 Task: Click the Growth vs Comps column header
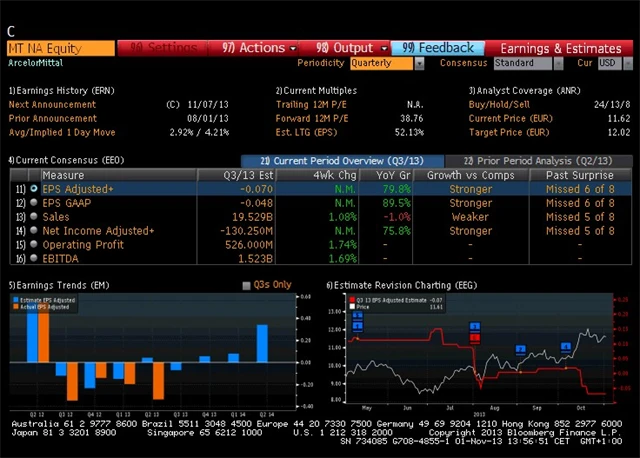(471, 175)
